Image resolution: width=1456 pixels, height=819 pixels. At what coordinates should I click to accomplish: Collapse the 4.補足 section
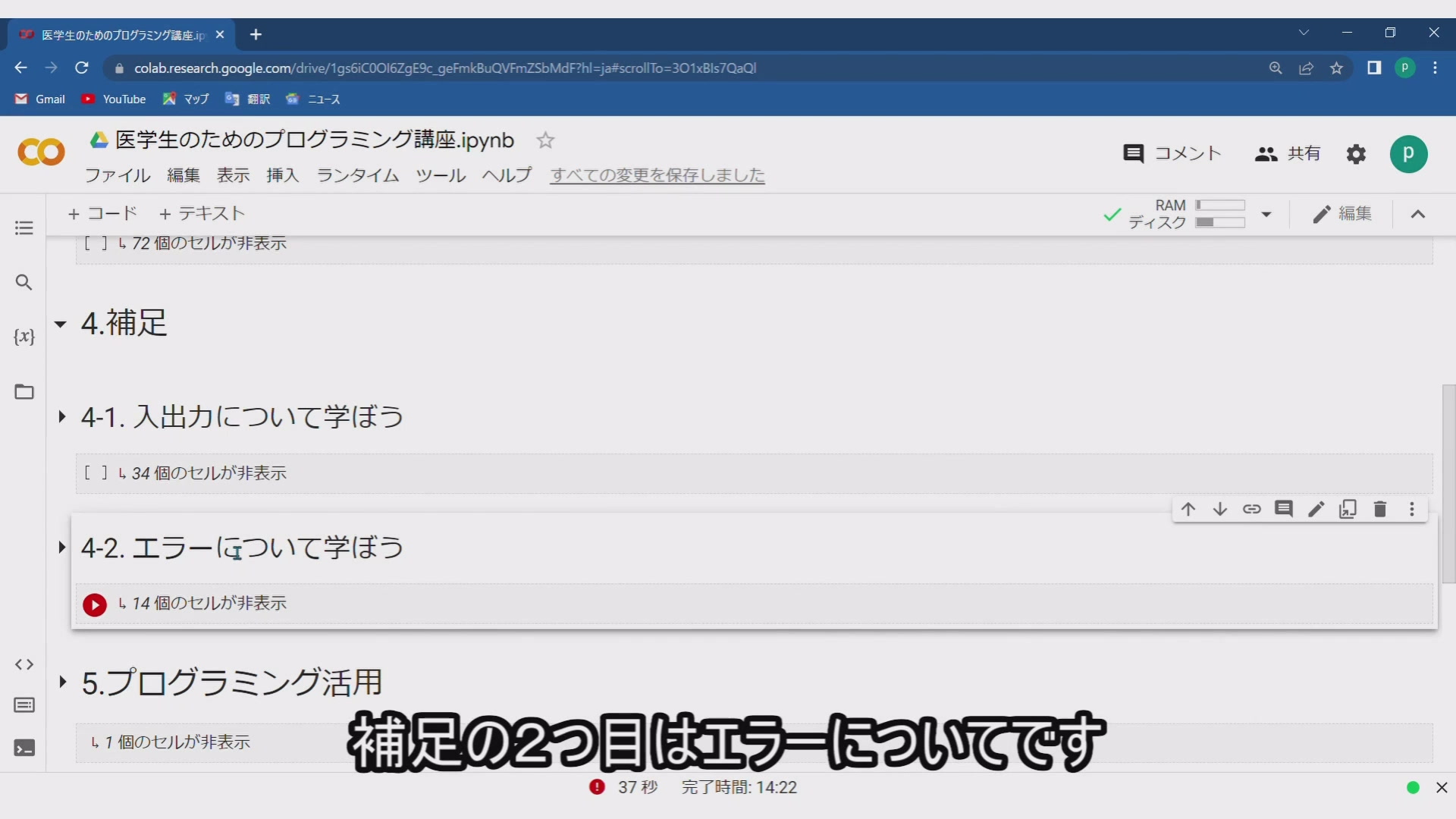click(61, 325)
